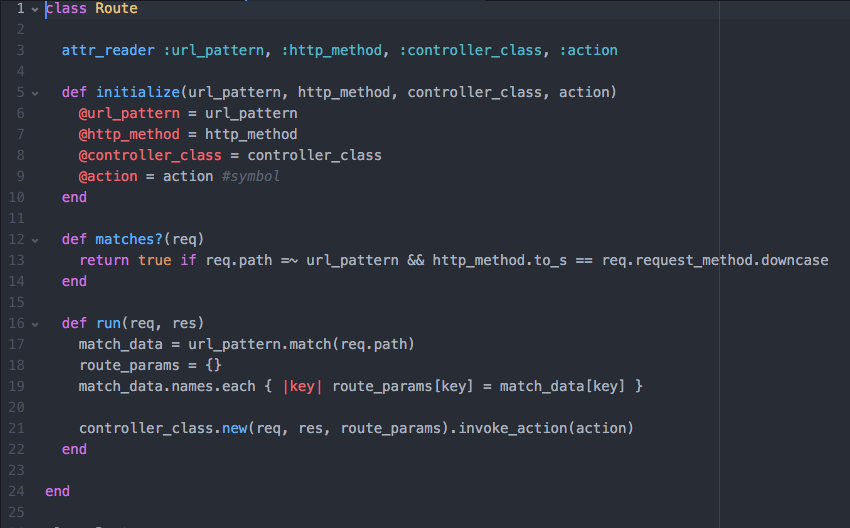The width and height of the screenshot is (850, 528).
Task: Click the |key| block parameter
Action: pos(302,386)
